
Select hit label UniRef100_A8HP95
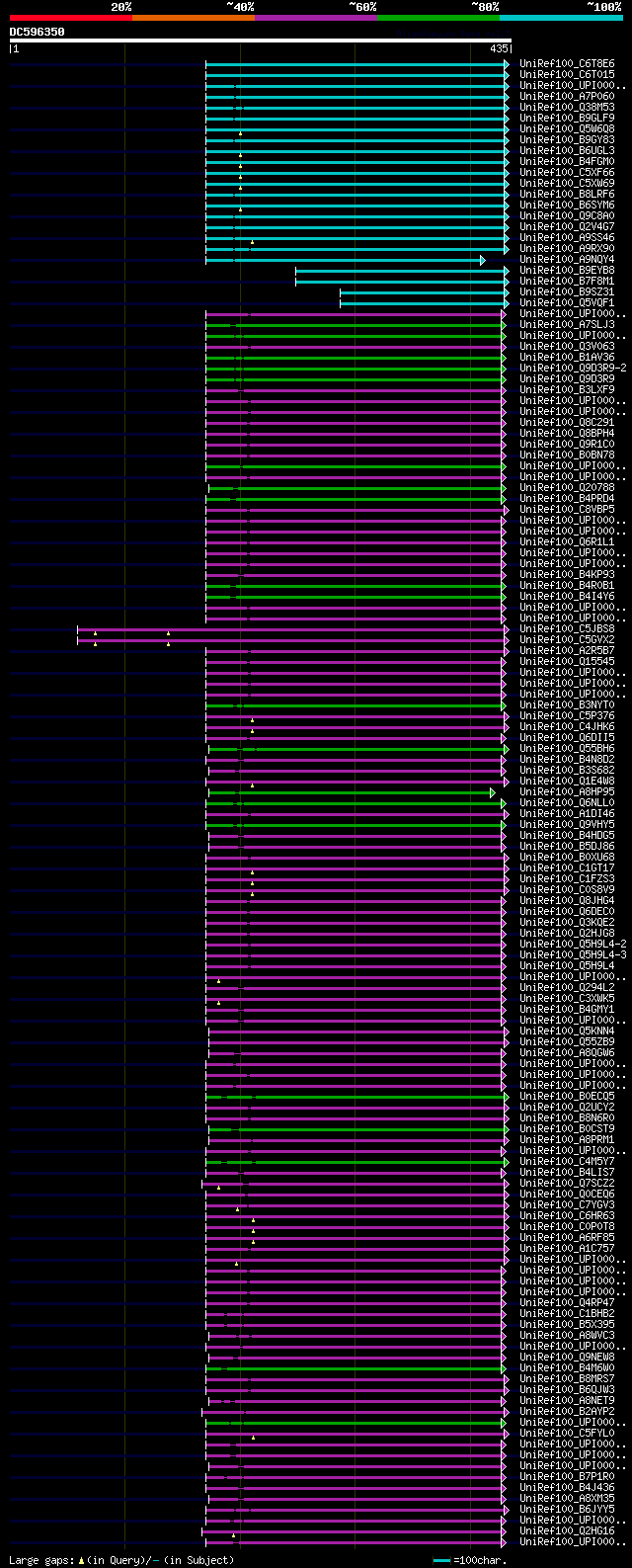(567, 792)
